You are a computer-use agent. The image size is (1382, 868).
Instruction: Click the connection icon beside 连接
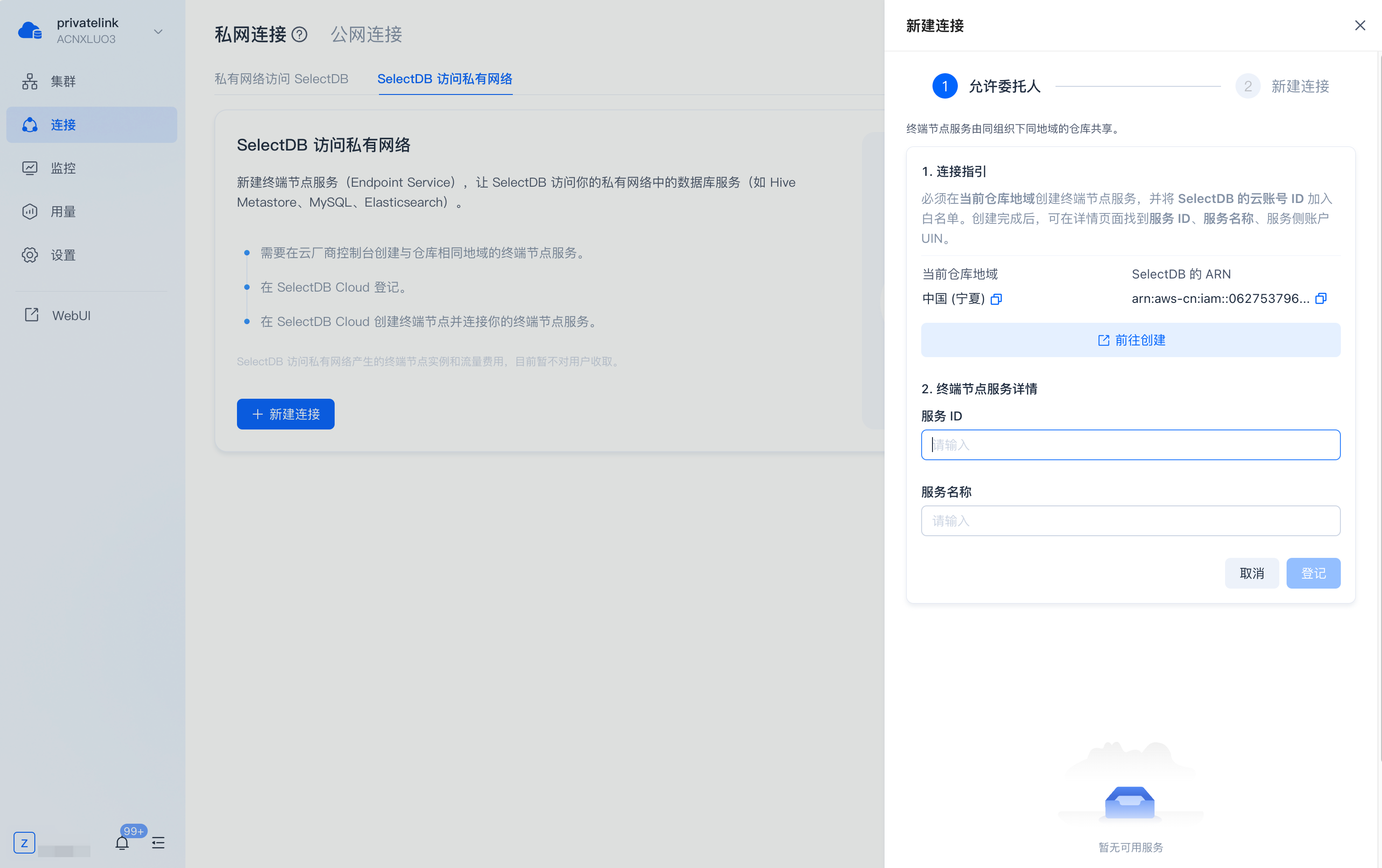[30, 124]
